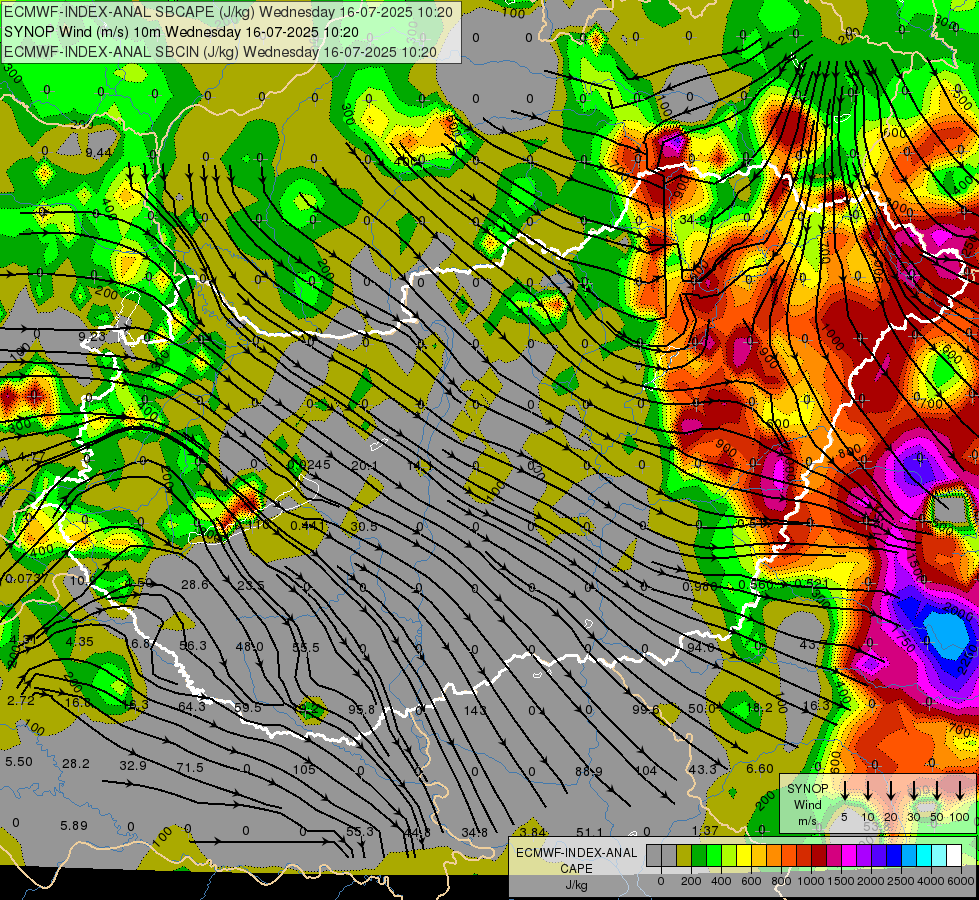
Task: Select the bright magenta CAPE legend swatch
Action: click(x=849, y=856)
